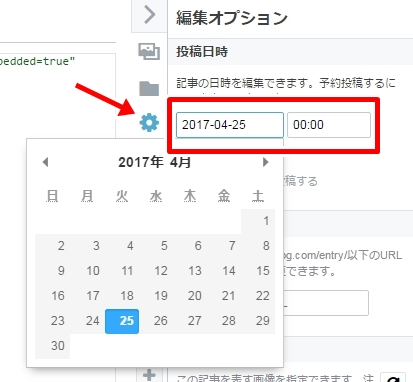Open the category folder icon
413x382 pixels.
tap(149, 88)
